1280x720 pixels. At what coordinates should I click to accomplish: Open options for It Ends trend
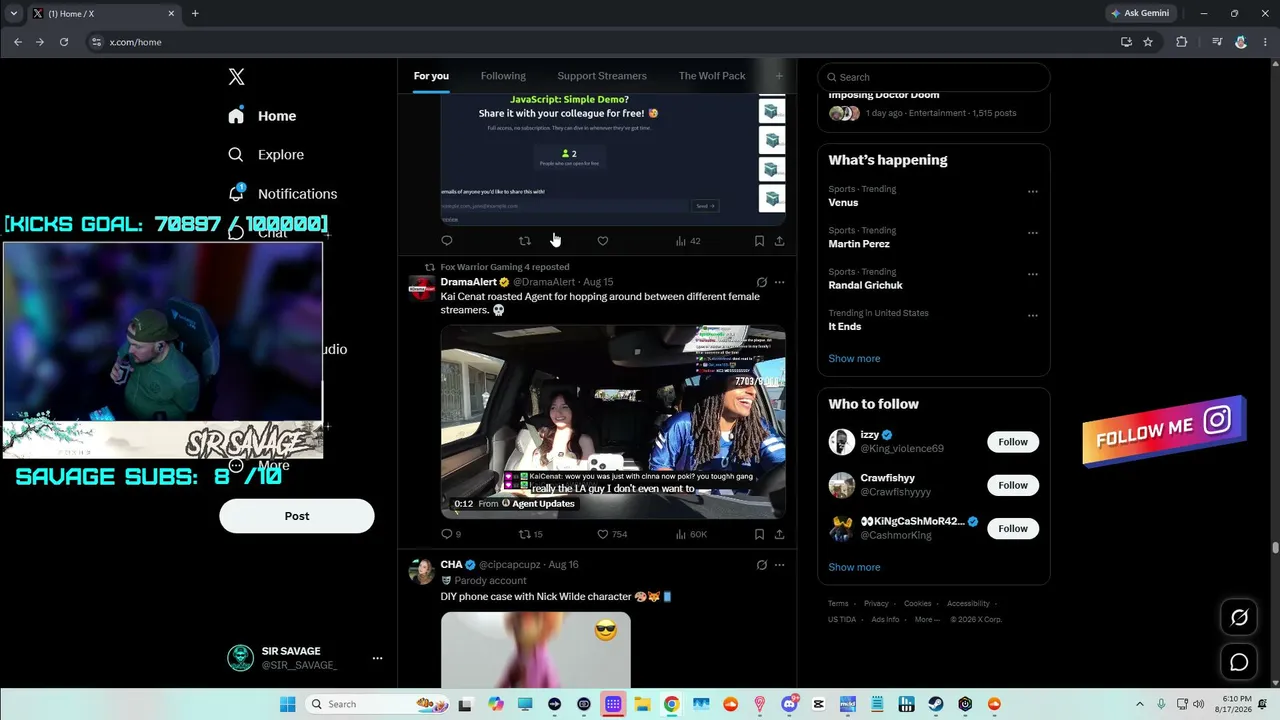[x=1033, y=315]
